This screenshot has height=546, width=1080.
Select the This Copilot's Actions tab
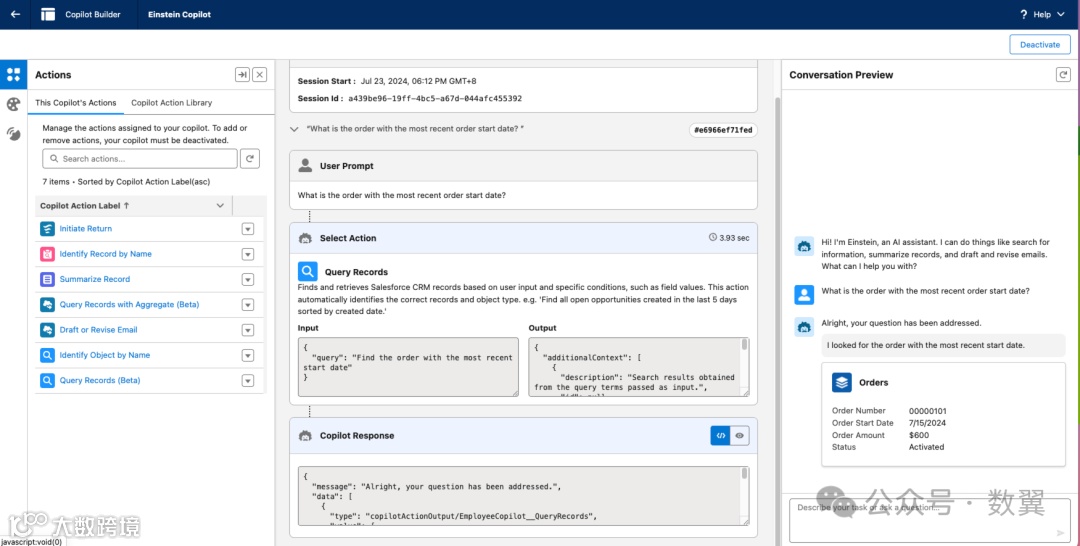click(x=76, y=103)
